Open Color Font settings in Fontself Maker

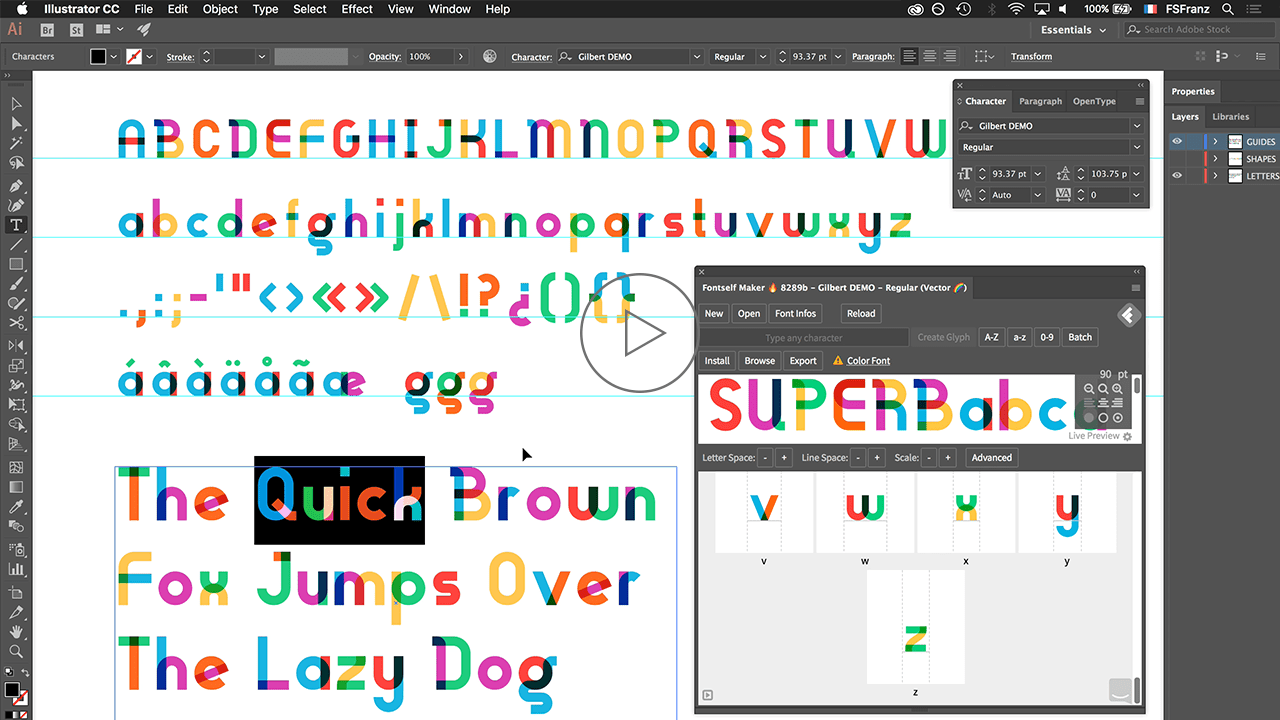868,360
